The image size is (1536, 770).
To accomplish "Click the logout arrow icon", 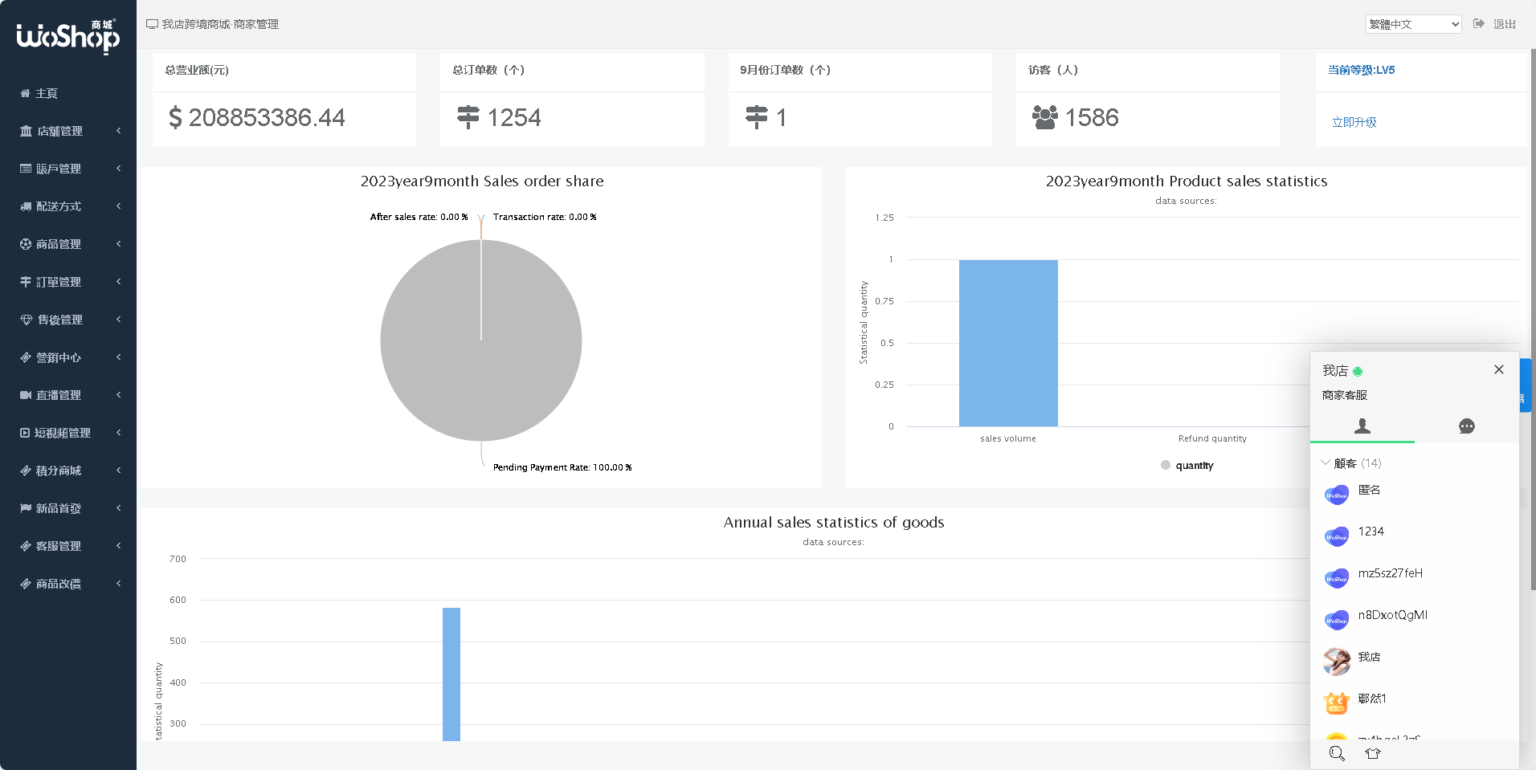I will click(x=1479, y=24).
